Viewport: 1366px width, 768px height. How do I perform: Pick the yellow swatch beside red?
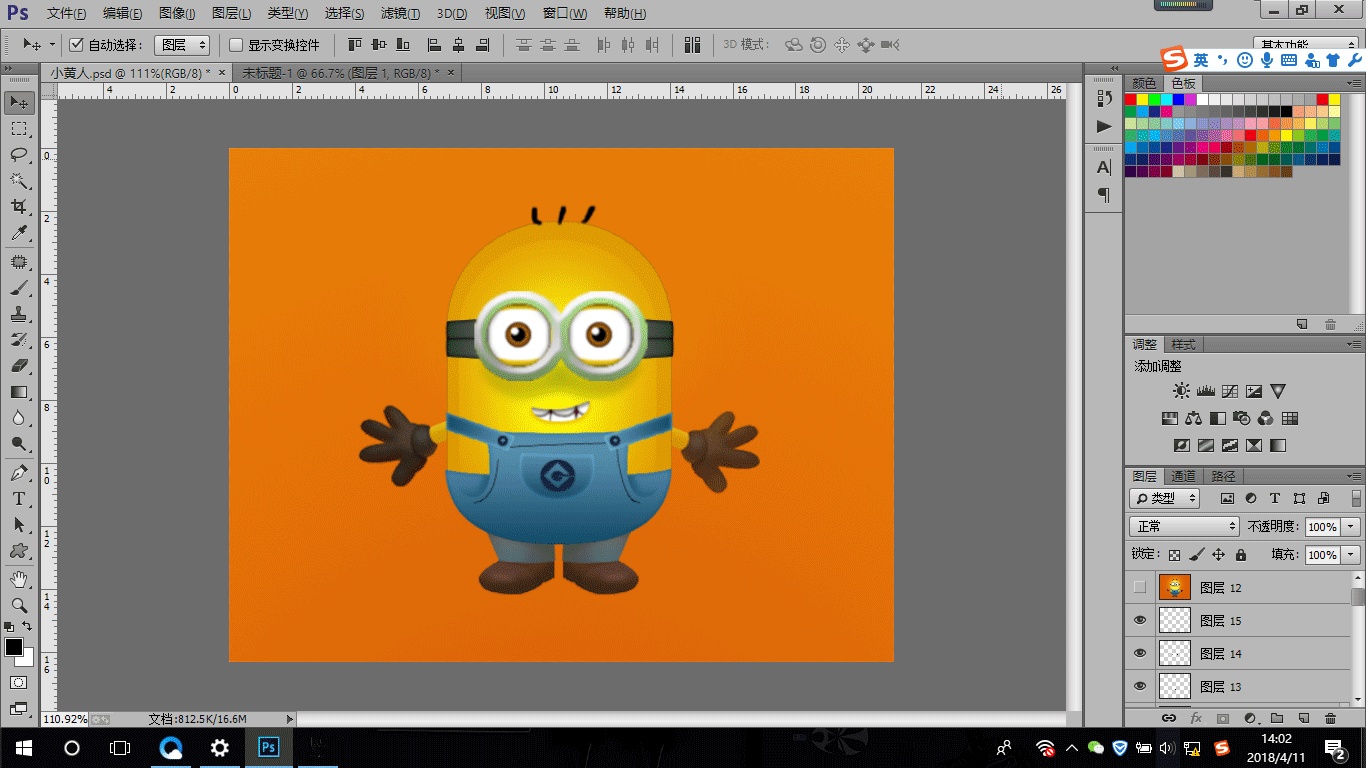coord(1143,100)
